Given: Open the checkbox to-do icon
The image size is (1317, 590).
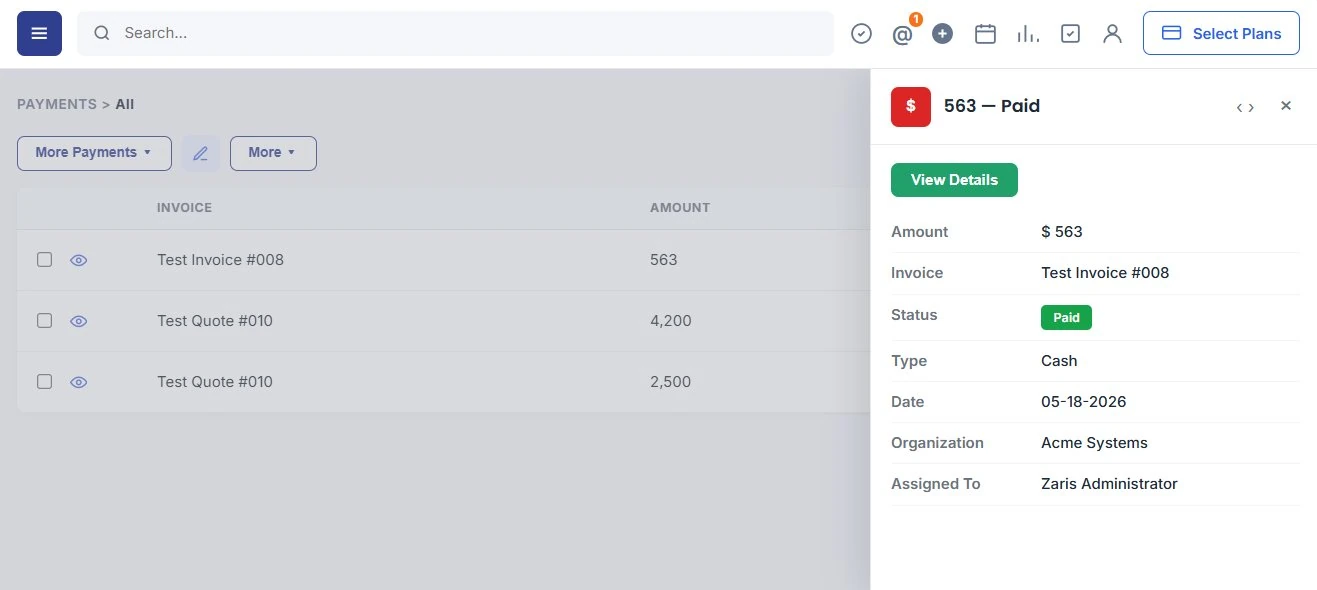Looking at the screenshot, I should [x=1070, y=34].
